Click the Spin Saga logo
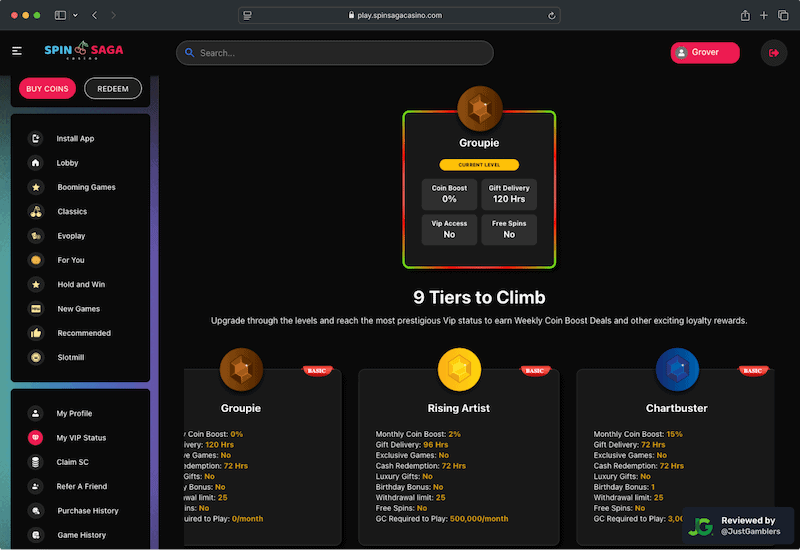Image resolution: width=800 pixels, height=550 pixels. [82, 52]
